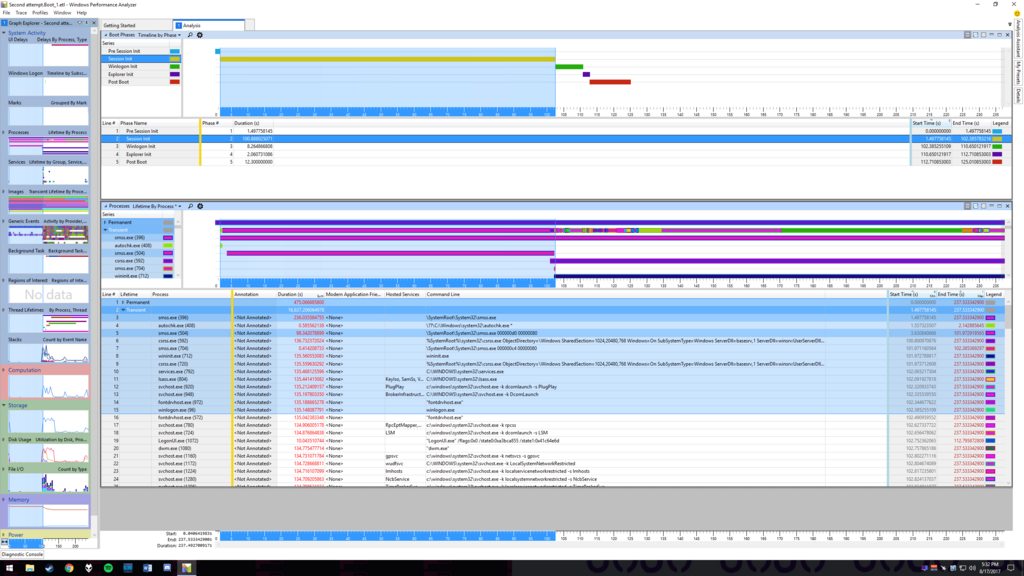The height and width of the screenshot is (576, 1024).
Task: Open Windows Start menu
Action: click(x=9, y=568)
